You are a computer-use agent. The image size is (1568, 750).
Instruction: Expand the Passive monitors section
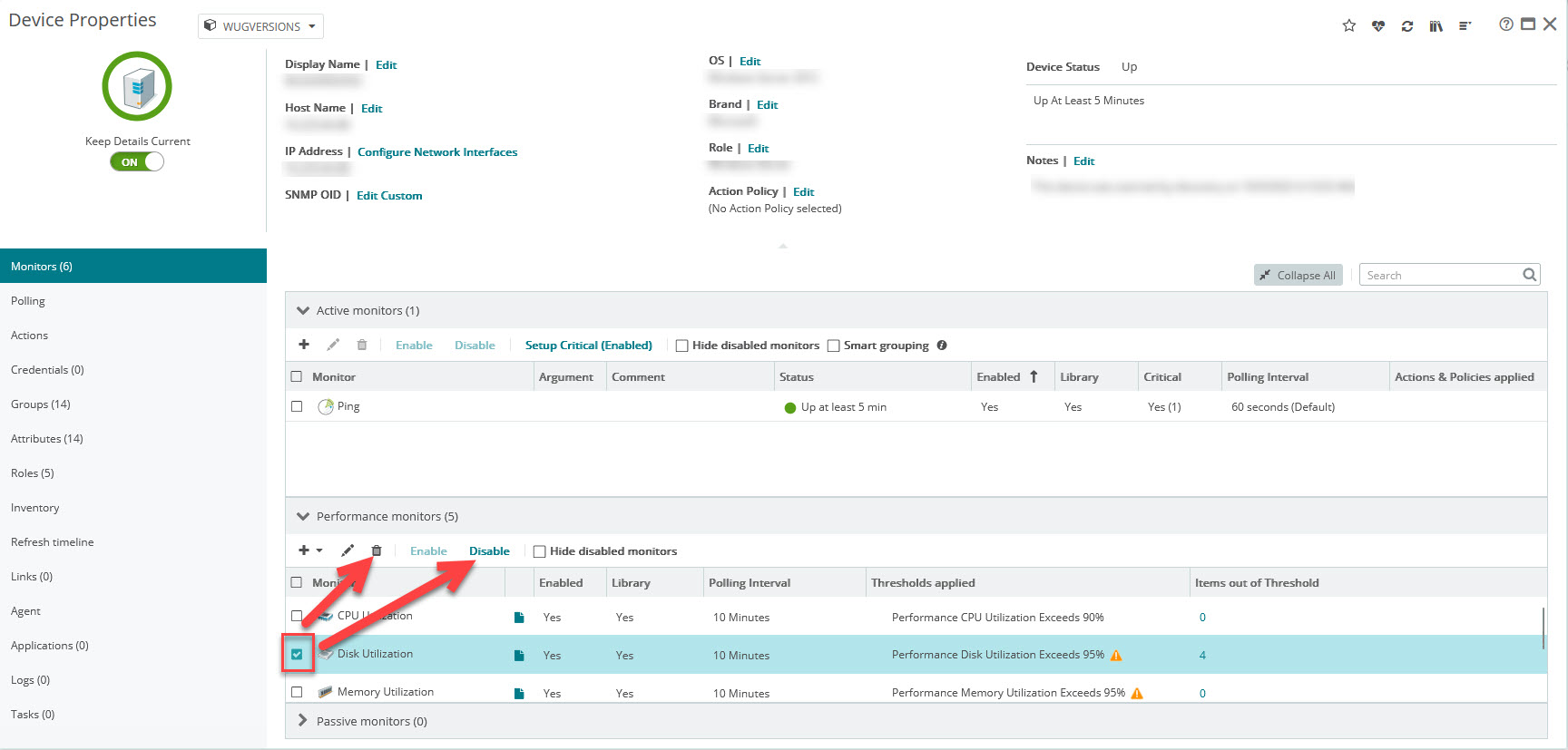click(303, 720)
